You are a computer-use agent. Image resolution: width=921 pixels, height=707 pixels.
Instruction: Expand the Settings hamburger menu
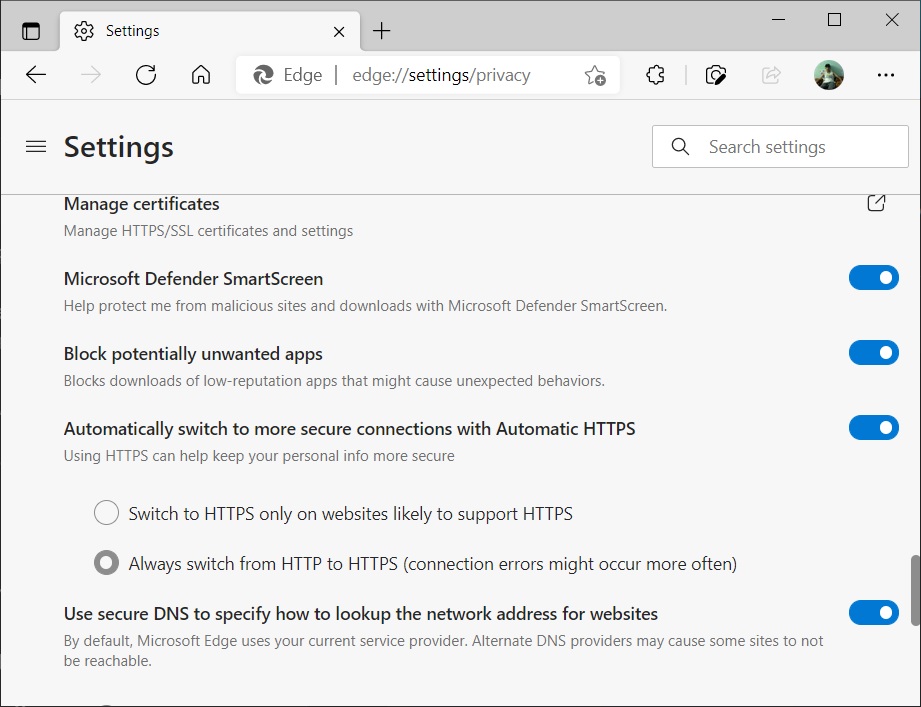[36, 146]
